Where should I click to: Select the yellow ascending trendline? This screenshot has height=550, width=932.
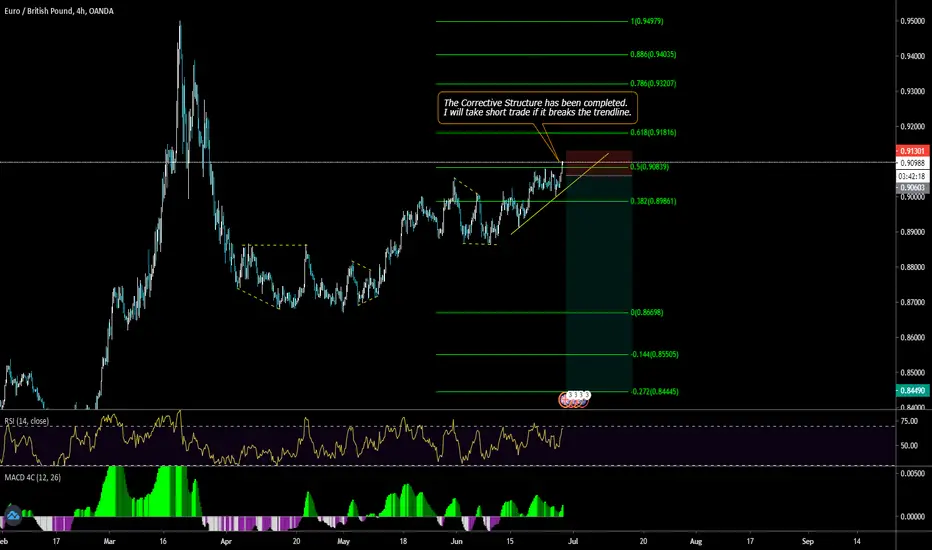tap(559, 194)
